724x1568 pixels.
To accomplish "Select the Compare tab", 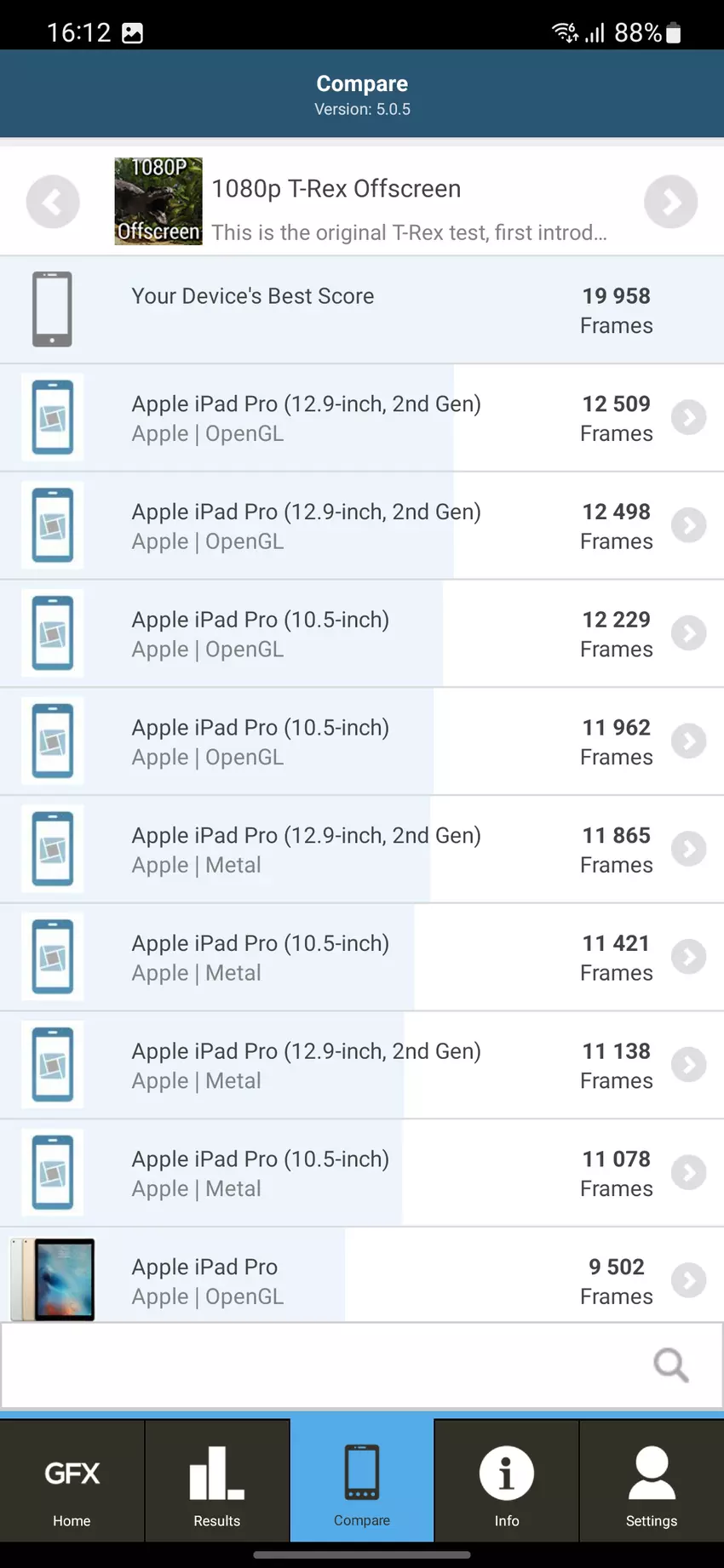I will 362,1481.
